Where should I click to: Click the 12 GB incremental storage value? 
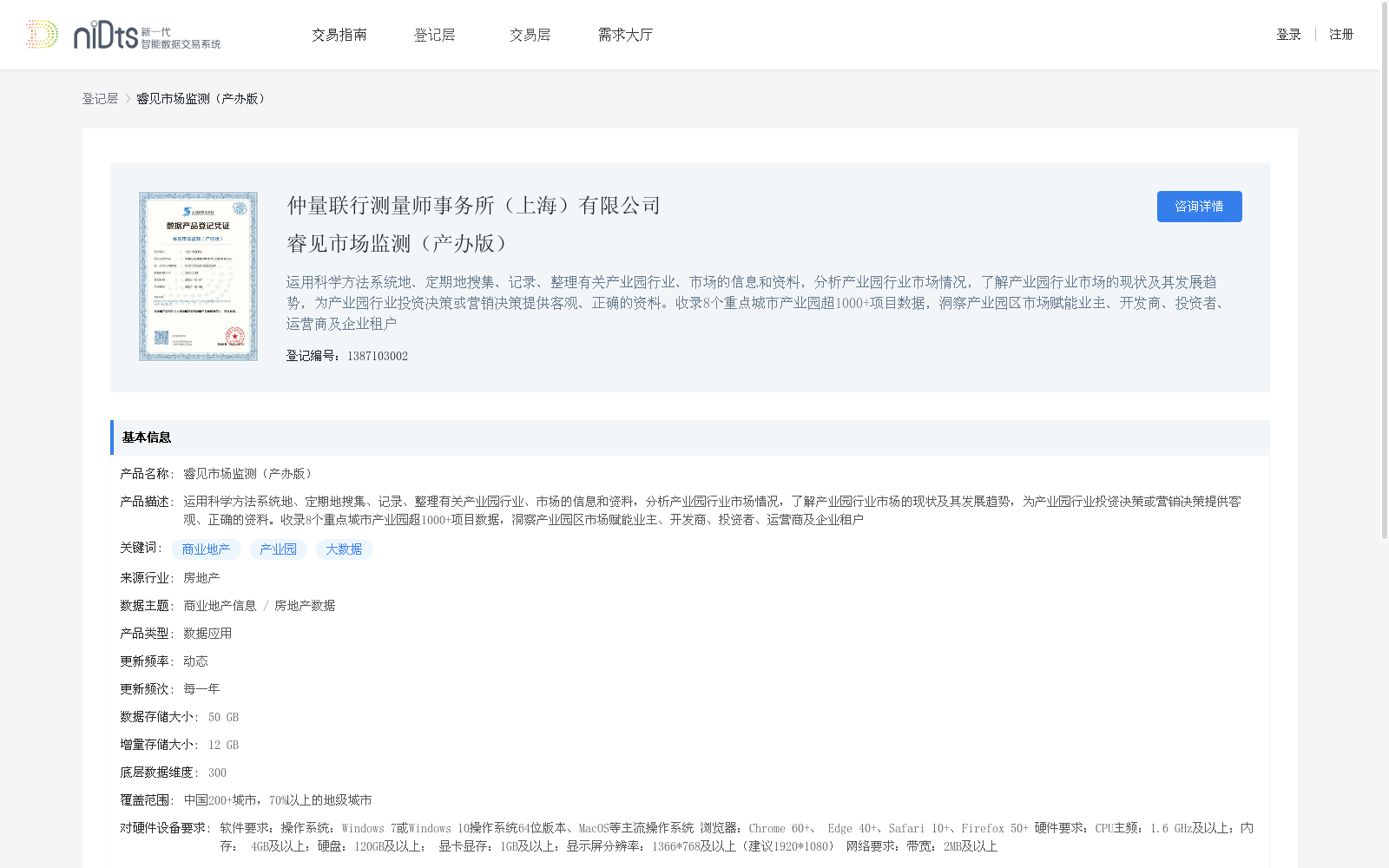tap(223, 745)
